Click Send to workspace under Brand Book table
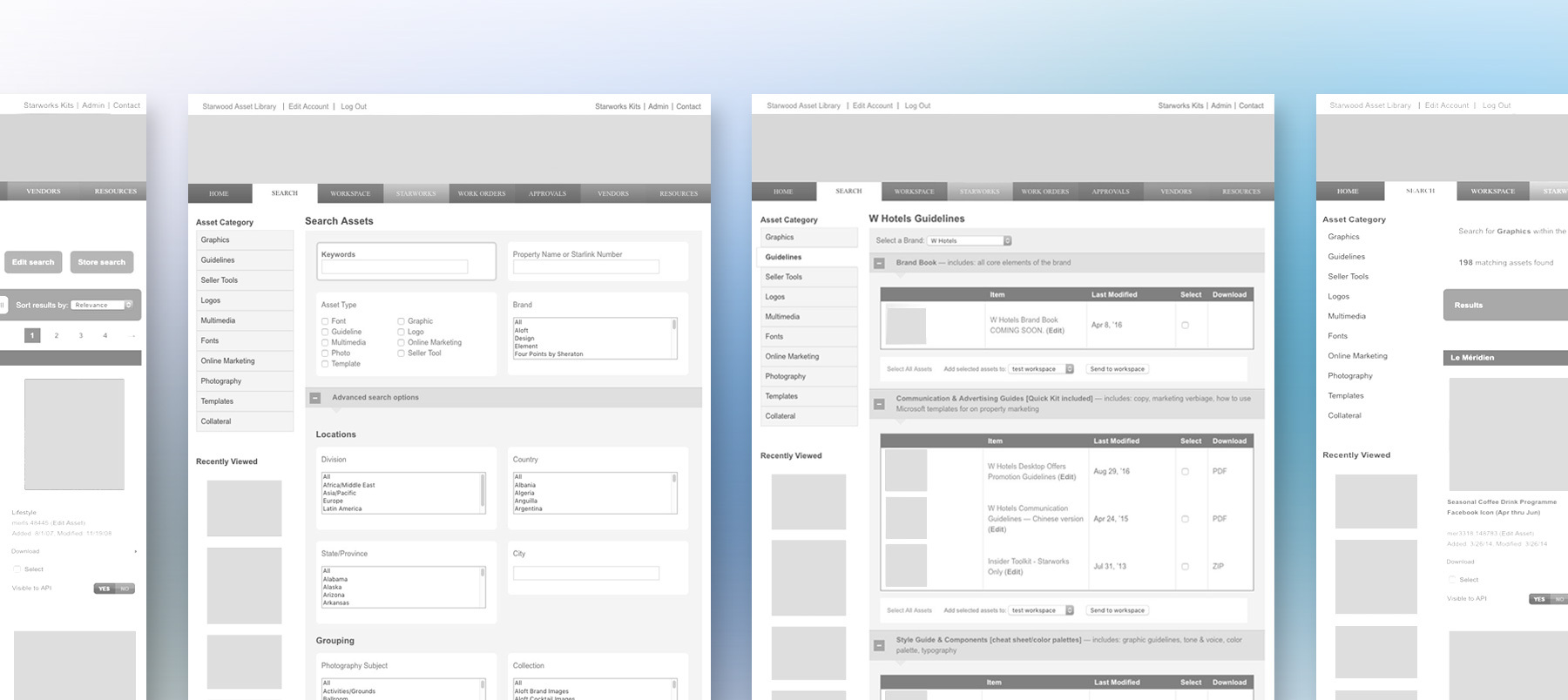1568x700 pixels. (1118, 369)
